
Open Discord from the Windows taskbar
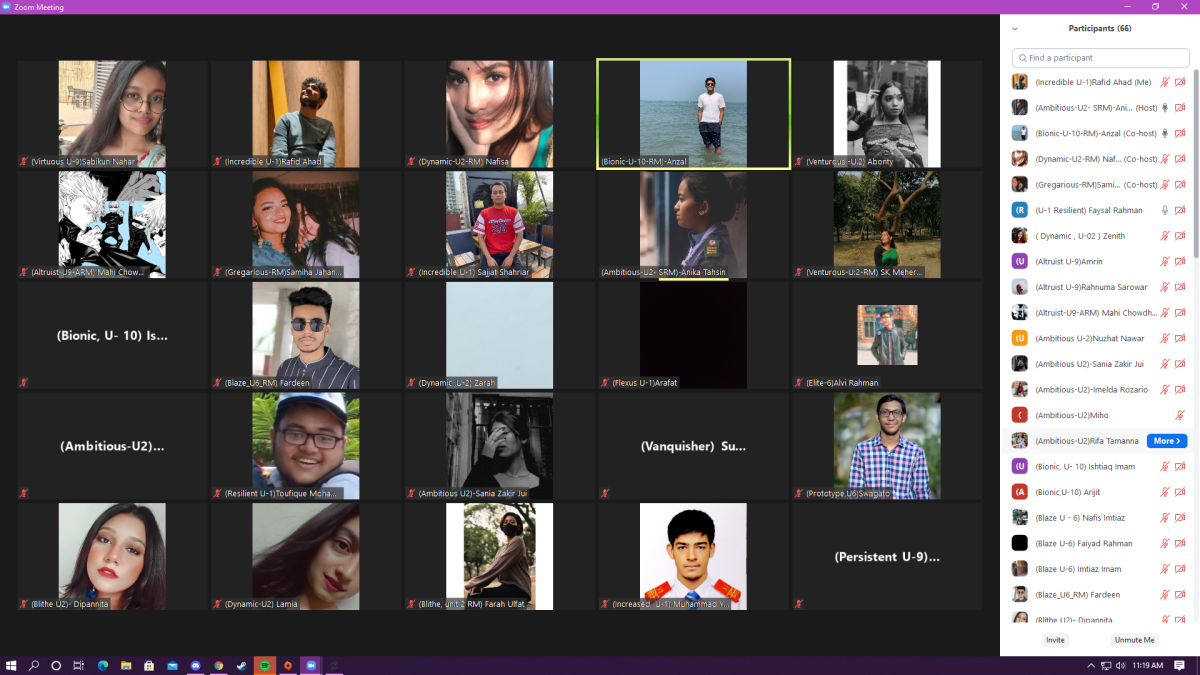(195, 665)
